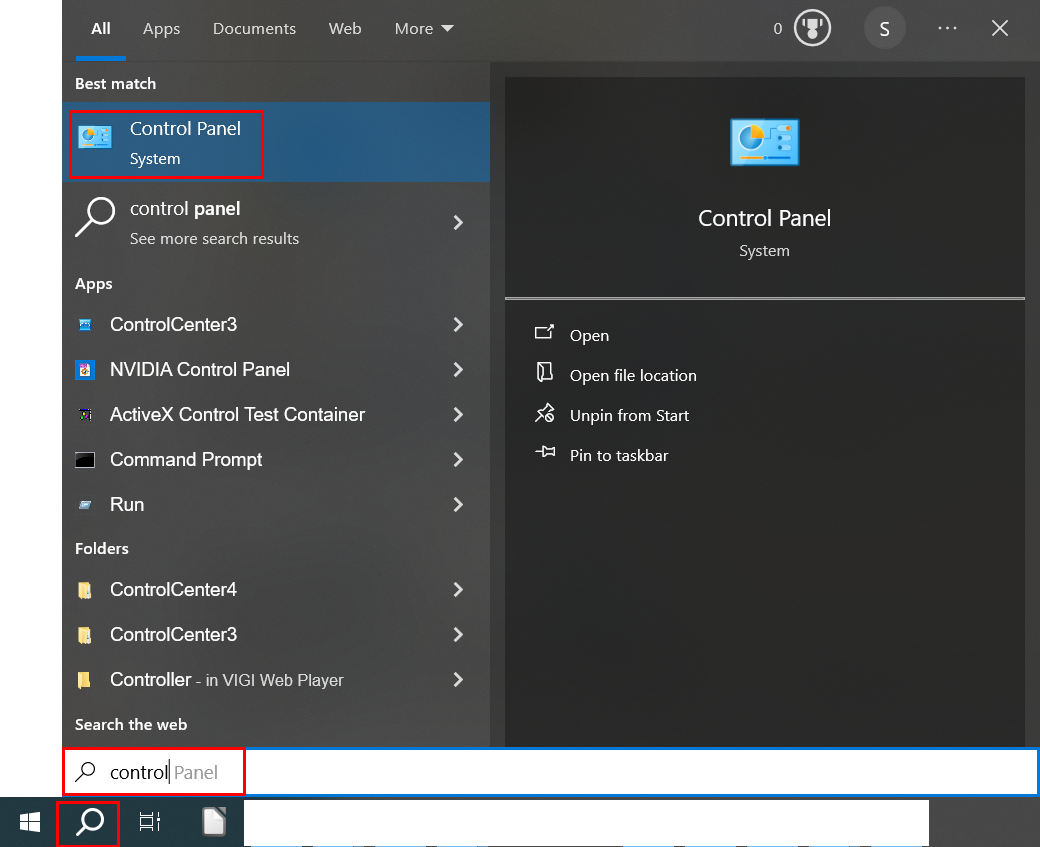Open the Windows Start button

pos(29,822)
